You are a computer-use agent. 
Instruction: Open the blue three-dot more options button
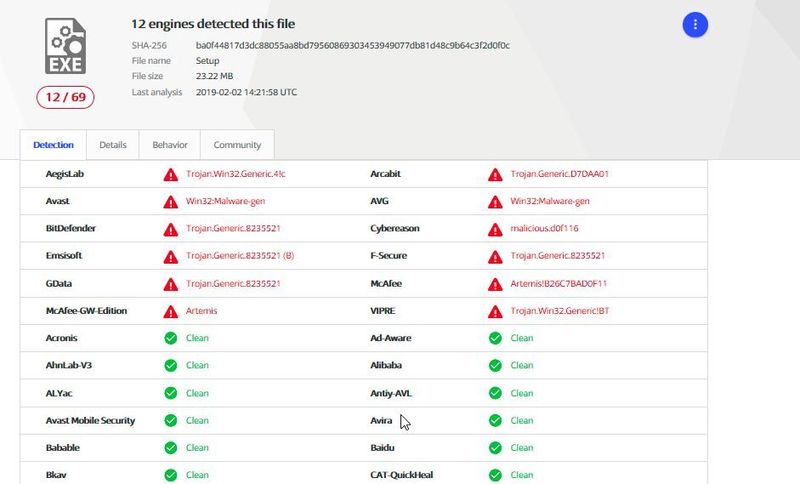(695, 24)
